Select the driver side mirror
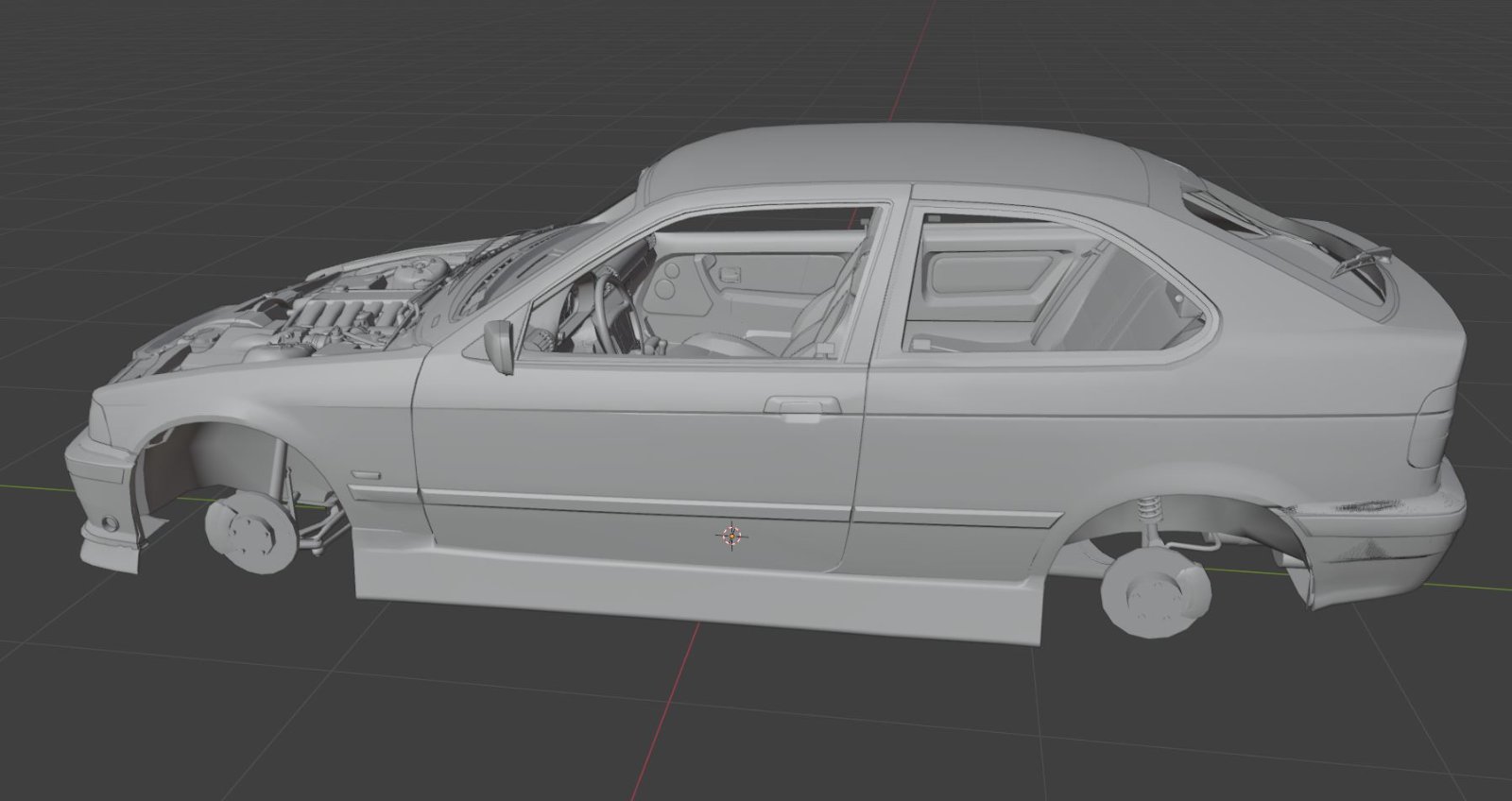 point(499,345)
